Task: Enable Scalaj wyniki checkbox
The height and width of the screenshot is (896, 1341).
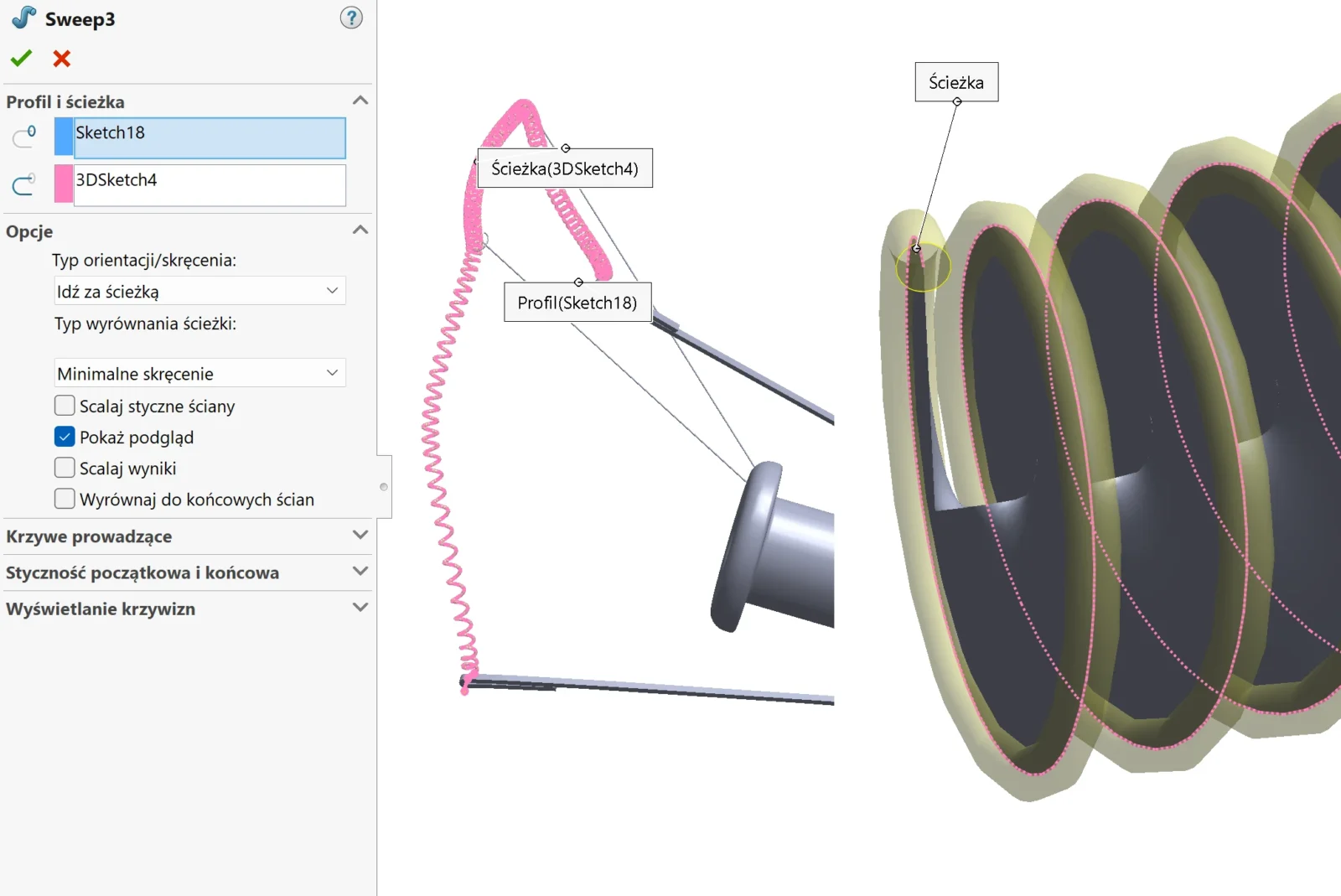Action: 65,468
